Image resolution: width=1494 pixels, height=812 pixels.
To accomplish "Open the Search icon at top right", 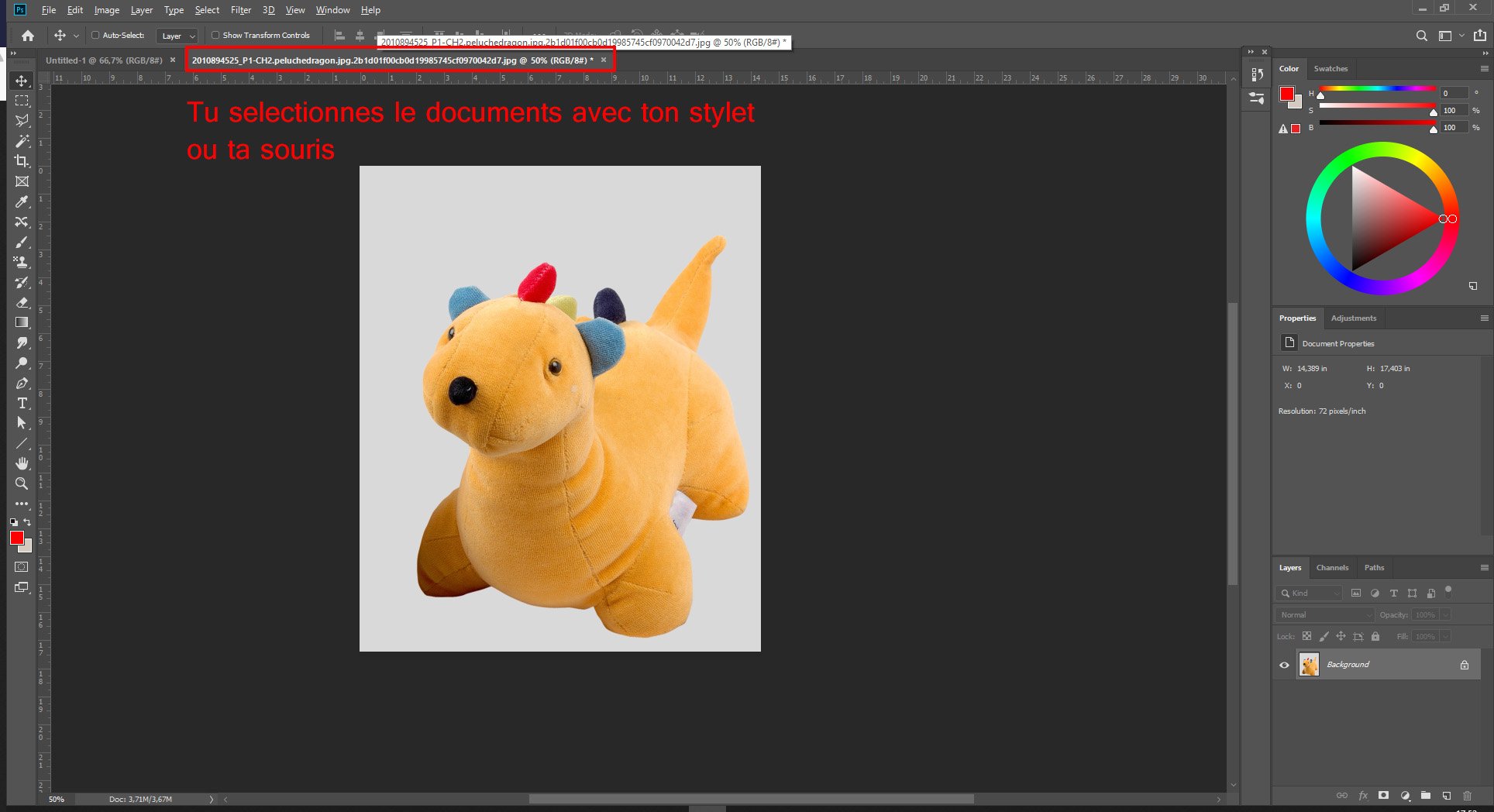I will click(x=1421, y=36).
